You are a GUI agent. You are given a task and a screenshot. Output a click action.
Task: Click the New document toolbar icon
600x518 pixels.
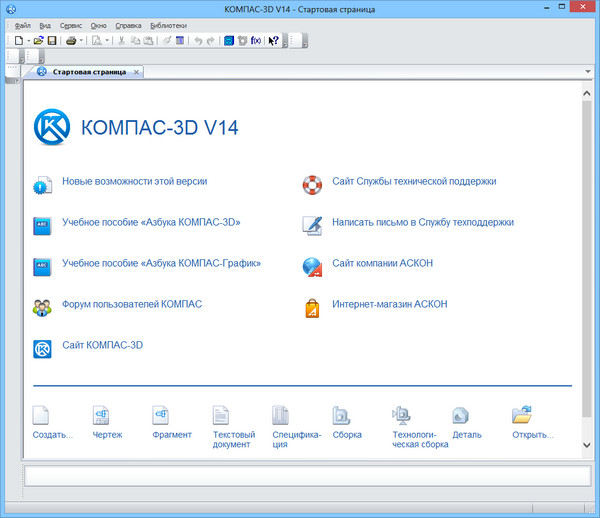tap(18, 40)
